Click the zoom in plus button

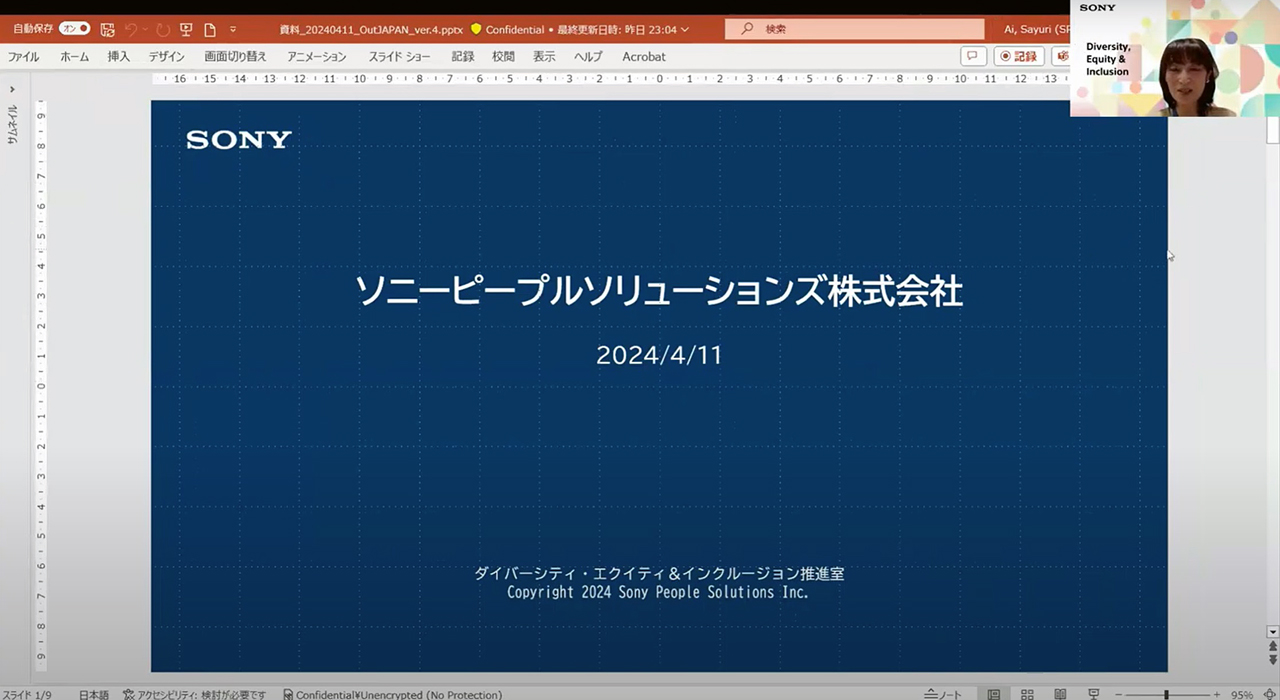tap(1217, 694)
